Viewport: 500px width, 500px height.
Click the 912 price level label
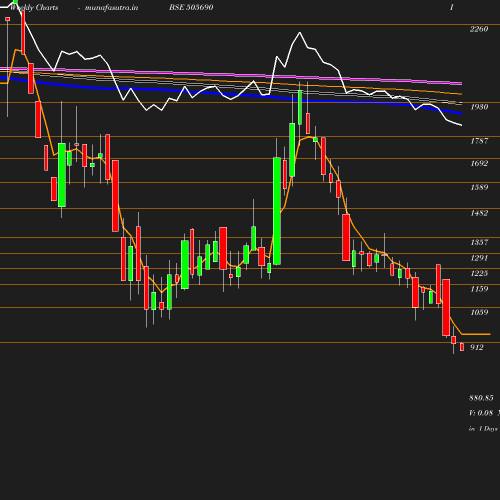point(477,347)
